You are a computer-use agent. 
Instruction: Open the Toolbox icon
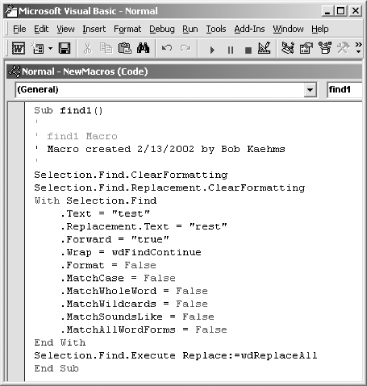[343, 49]
